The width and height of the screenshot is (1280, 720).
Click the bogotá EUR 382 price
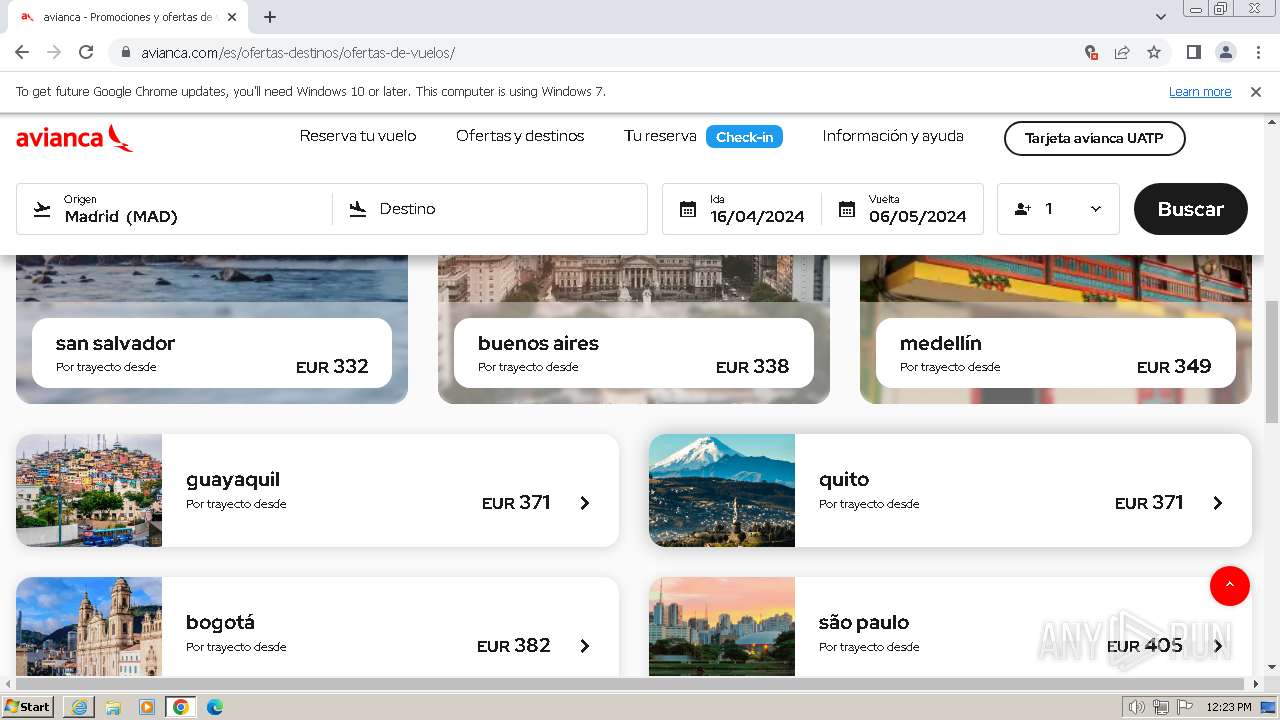(514, 646)
